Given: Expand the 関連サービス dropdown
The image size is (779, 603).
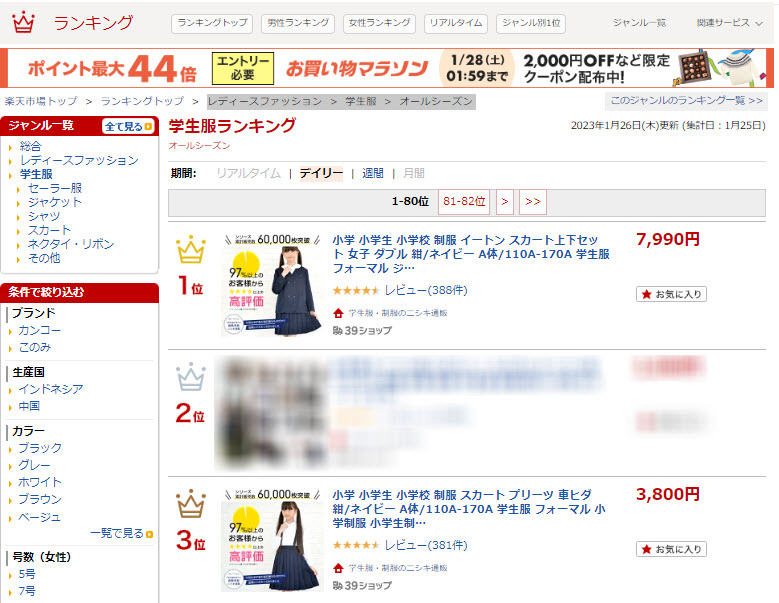Looking at the screenshot, I should pyautogui.click(x=729, y=23).
